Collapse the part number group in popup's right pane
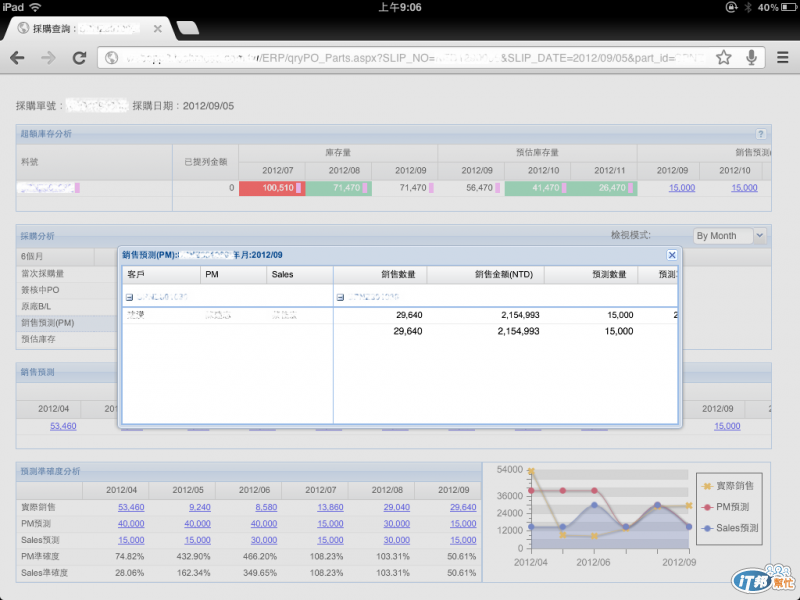Screen dimensions: 800x600 [340, 297]
